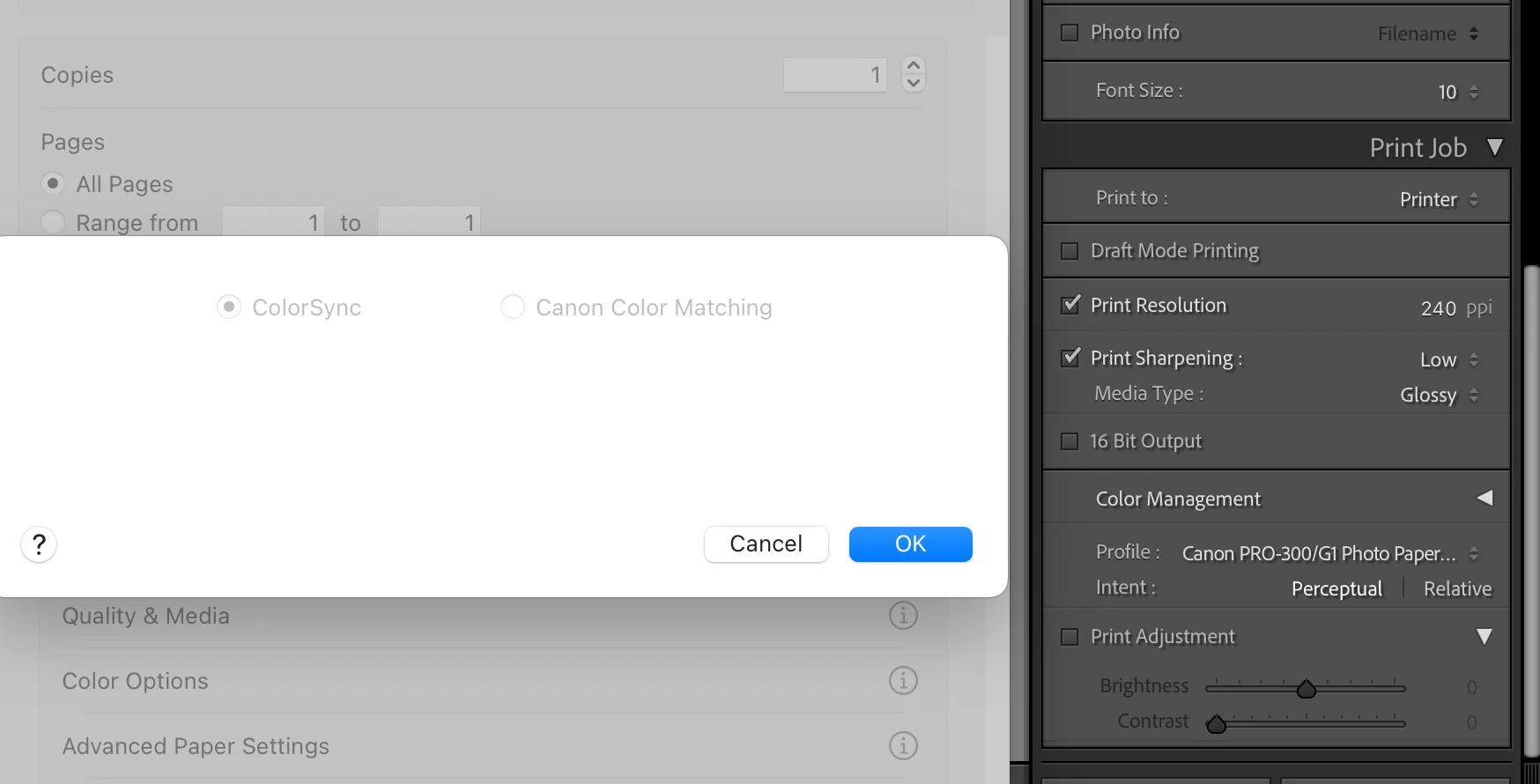Click the Contrast slider handle

[1217, 724]
